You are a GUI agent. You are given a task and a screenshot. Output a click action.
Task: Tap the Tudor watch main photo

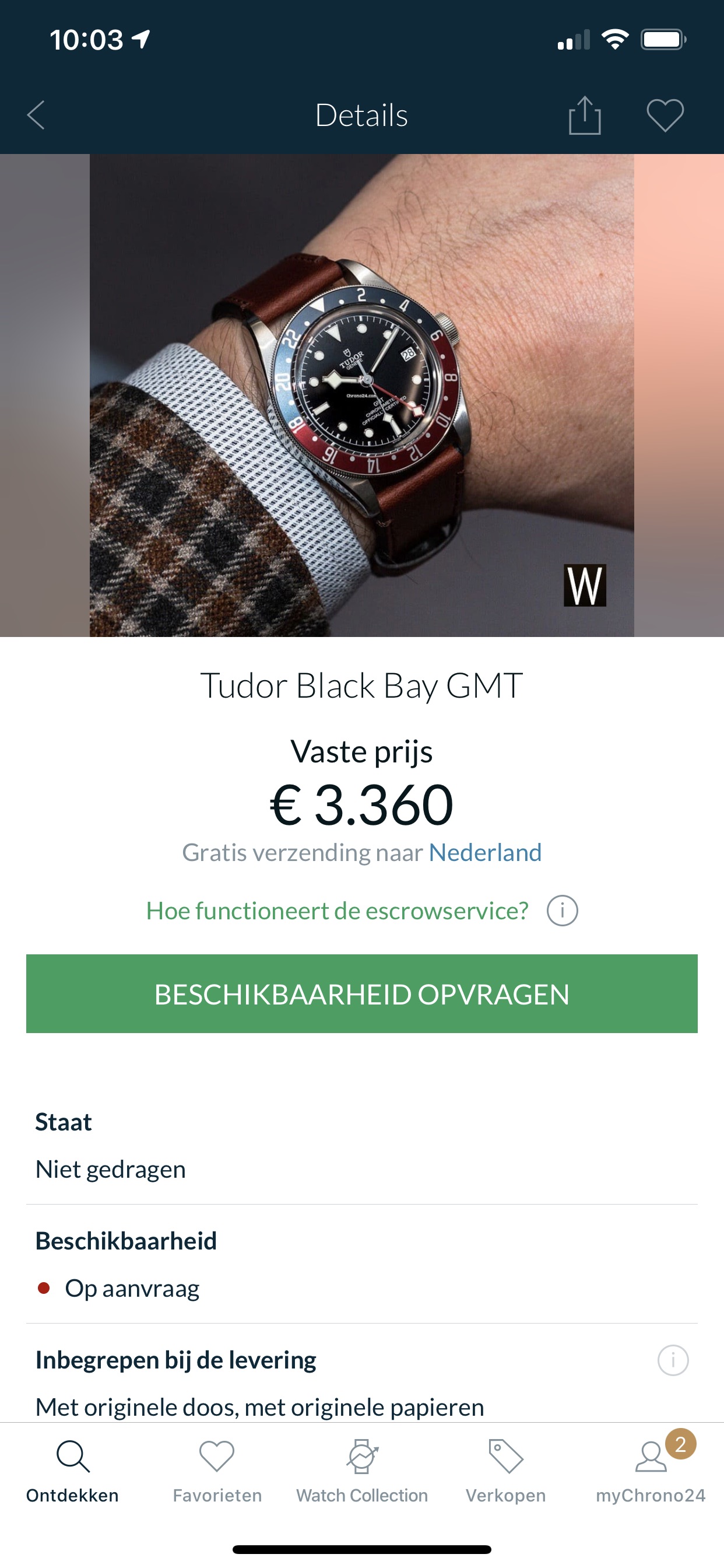click(x=362, y=395)
